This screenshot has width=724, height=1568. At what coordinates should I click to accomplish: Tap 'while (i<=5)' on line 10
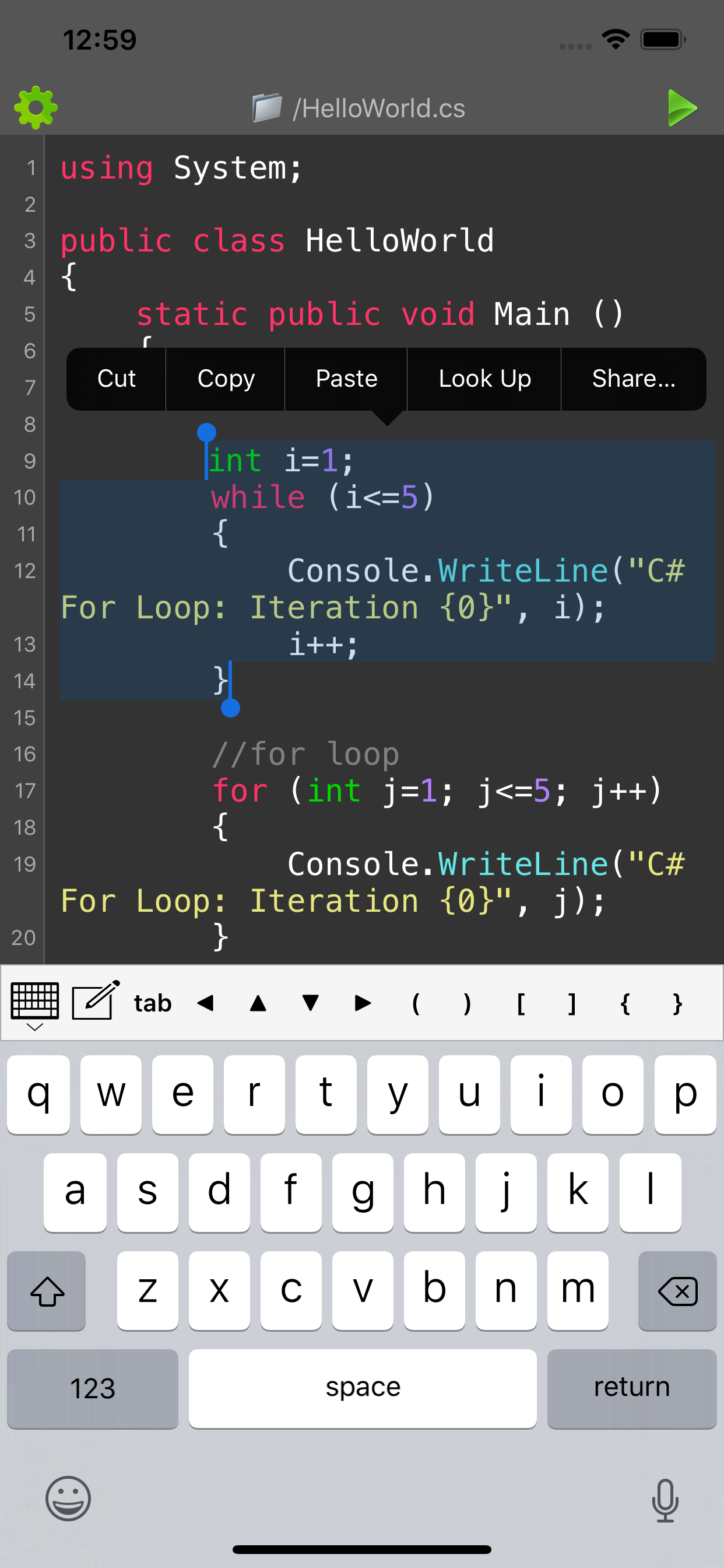[x=323, y=498]
